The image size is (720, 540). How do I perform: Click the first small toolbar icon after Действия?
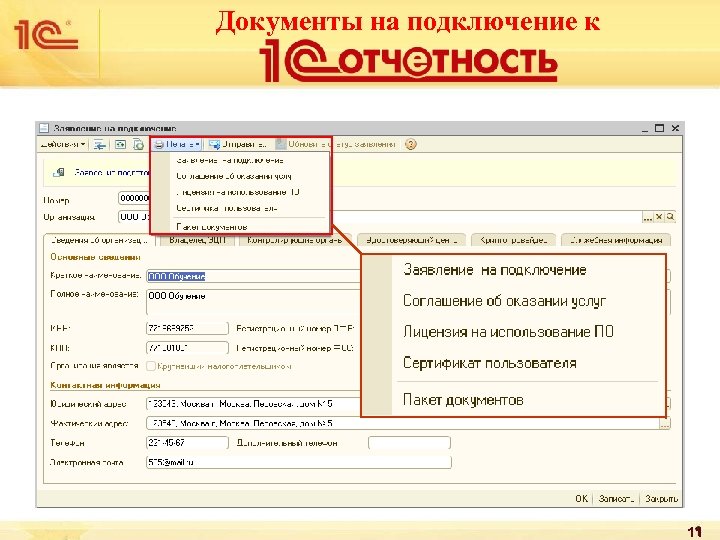click(x=100, y=145)
